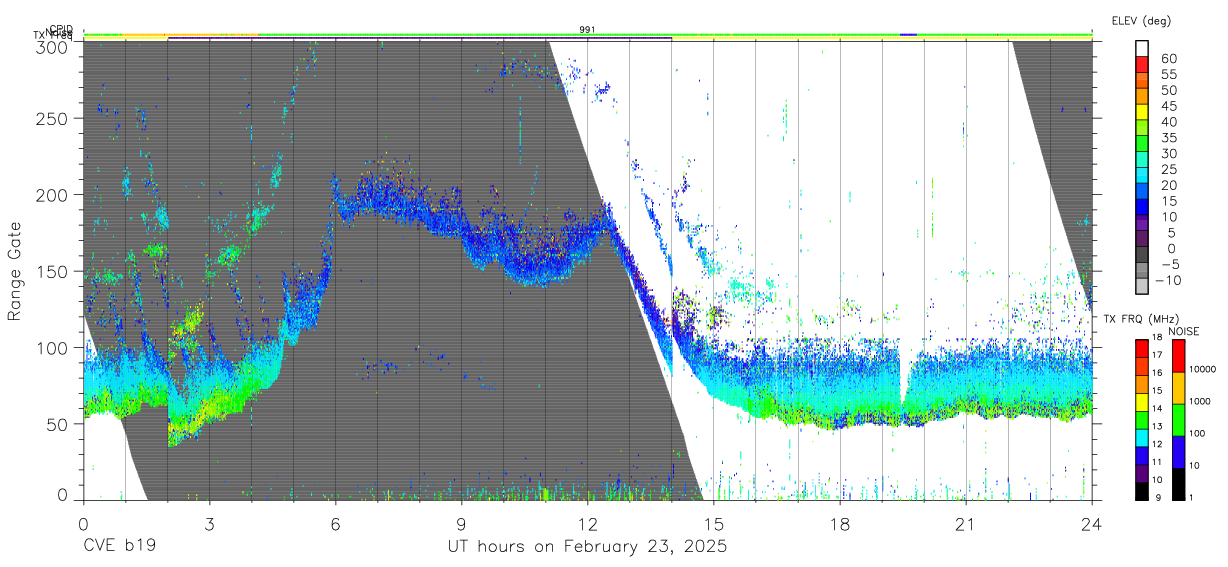This screenshot has height=567, width=1228.
Task: Click the x-axis tick label 18
Action: click(840, 523)
